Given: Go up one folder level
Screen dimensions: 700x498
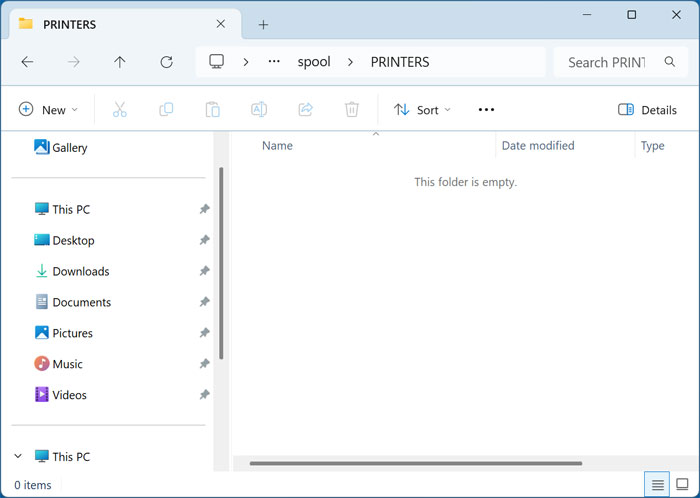Looking at the screenshot, I should click(x=120, y=62).
